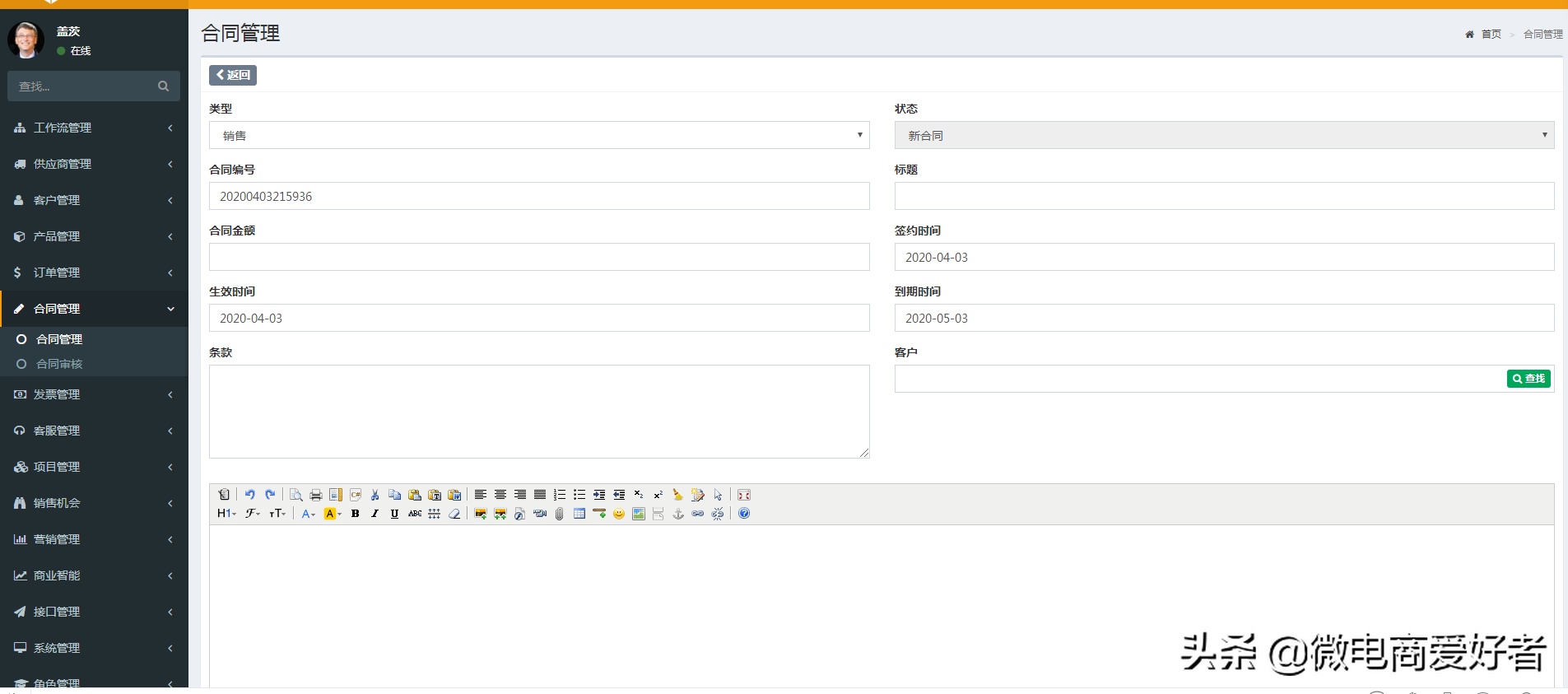Image resolution: width=1568 pixels, height=694 pixels.
Task: Insert a table in editor
Action: [579, 514]
